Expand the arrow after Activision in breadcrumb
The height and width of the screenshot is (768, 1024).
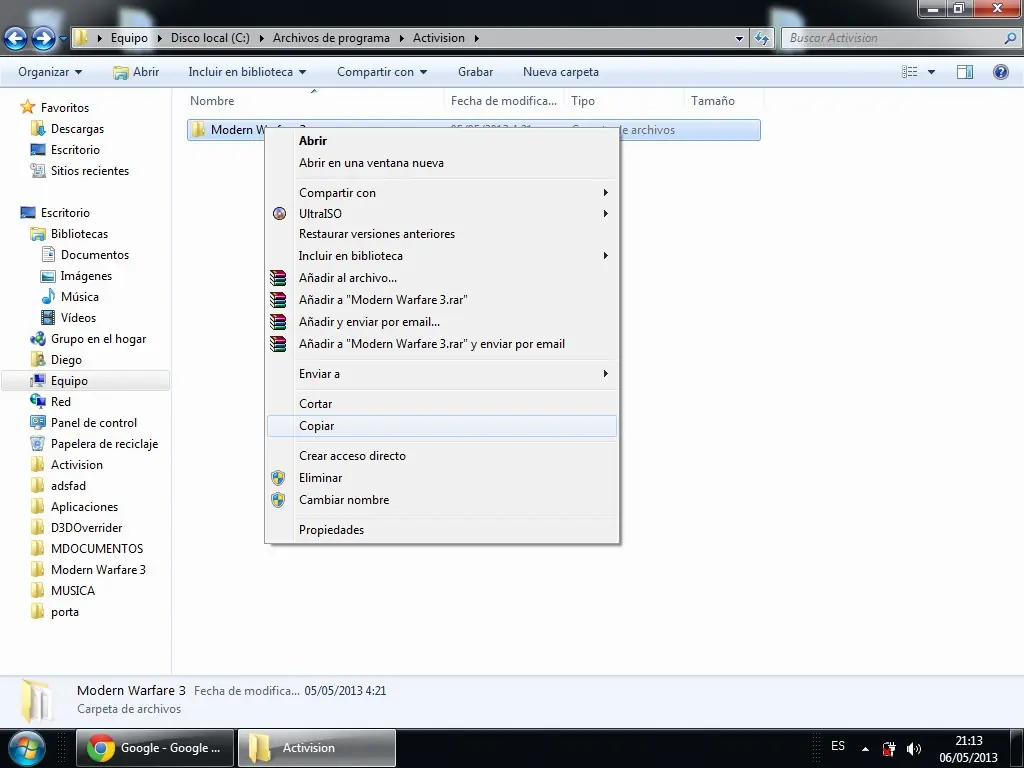(477, 39)
